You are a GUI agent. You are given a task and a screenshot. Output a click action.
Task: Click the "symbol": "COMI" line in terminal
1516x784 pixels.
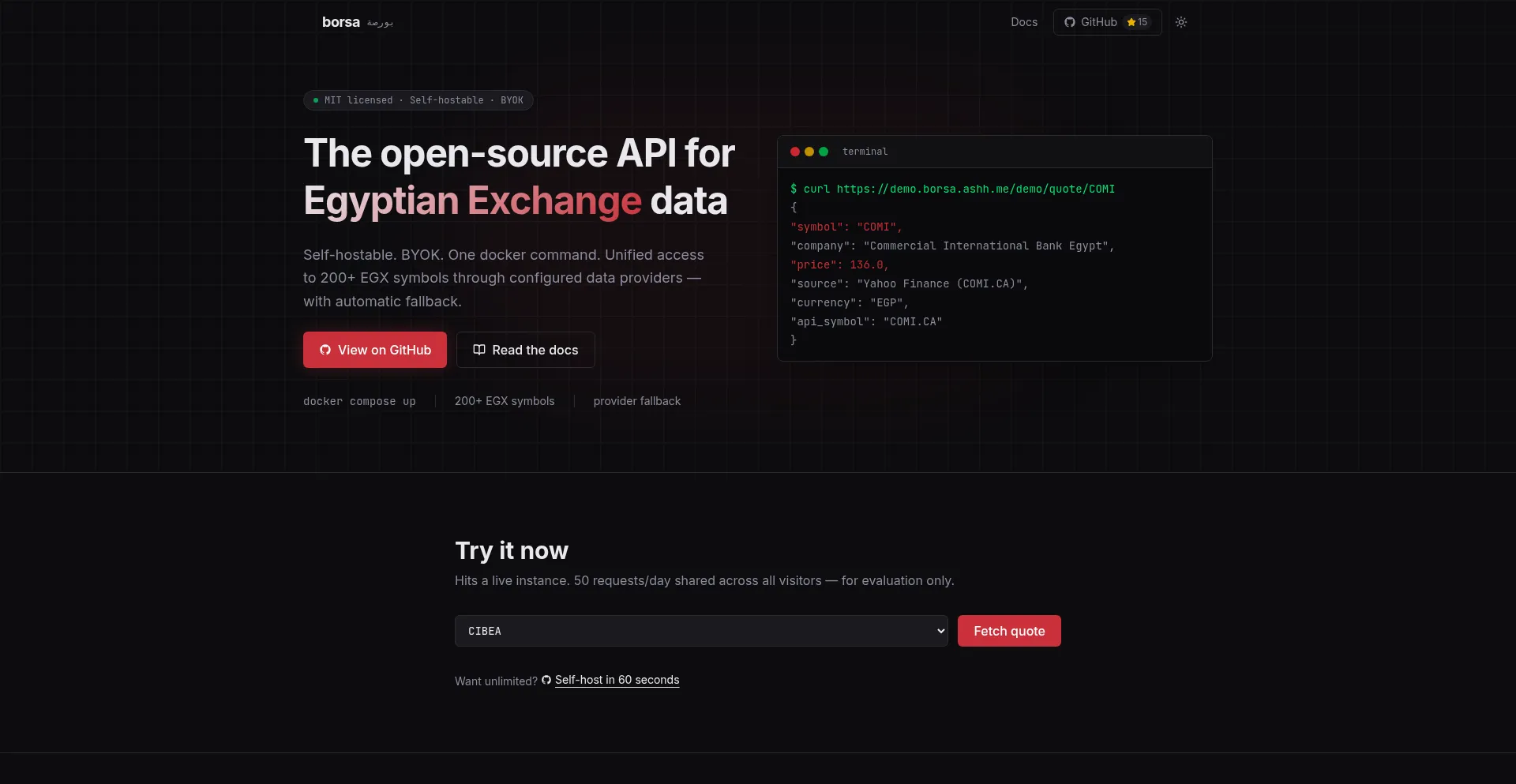(x=846, y=227)
